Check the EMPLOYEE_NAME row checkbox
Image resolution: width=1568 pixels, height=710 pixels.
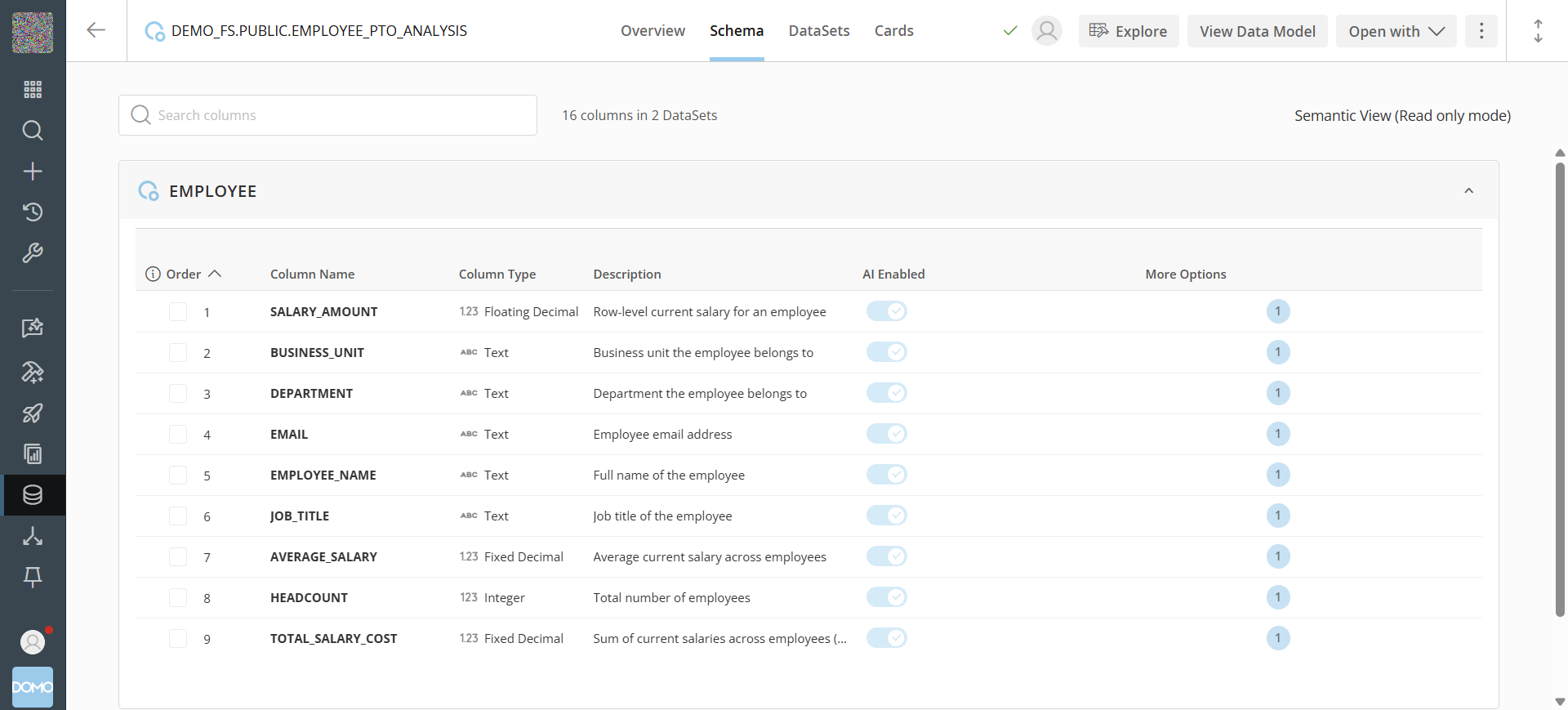pos(178,475)
